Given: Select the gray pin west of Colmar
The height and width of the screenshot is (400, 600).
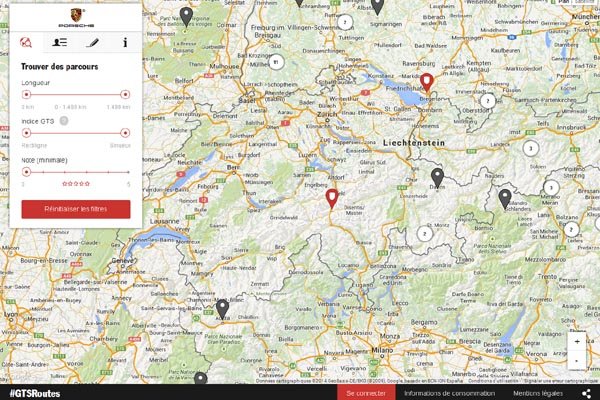Looking at the screenshot, I should point(186,16).
